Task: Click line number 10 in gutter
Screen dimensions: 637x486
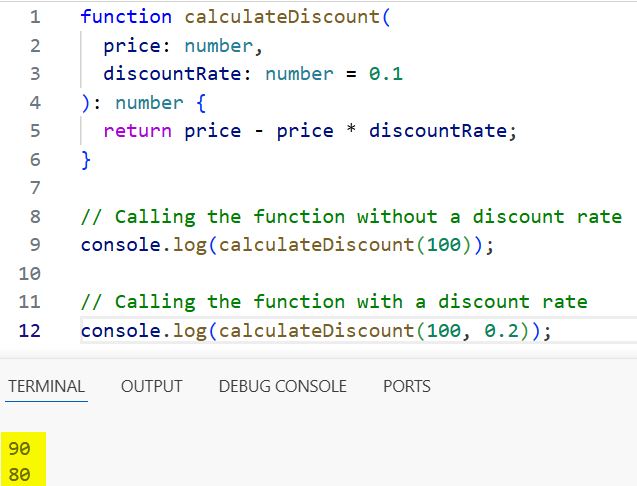Action: click(x=29, y=273)
